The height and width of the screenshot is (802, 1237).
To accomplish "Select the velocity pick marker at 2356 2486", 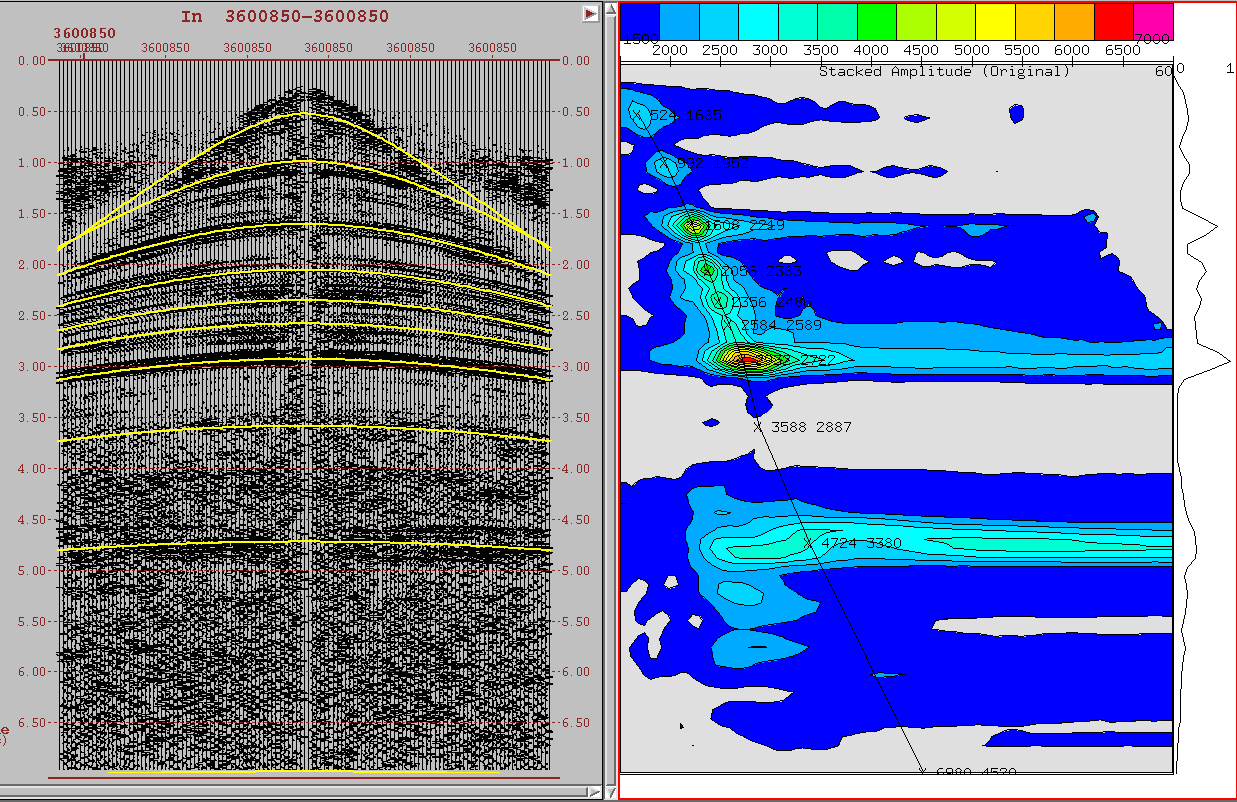I will pos(720,301).
